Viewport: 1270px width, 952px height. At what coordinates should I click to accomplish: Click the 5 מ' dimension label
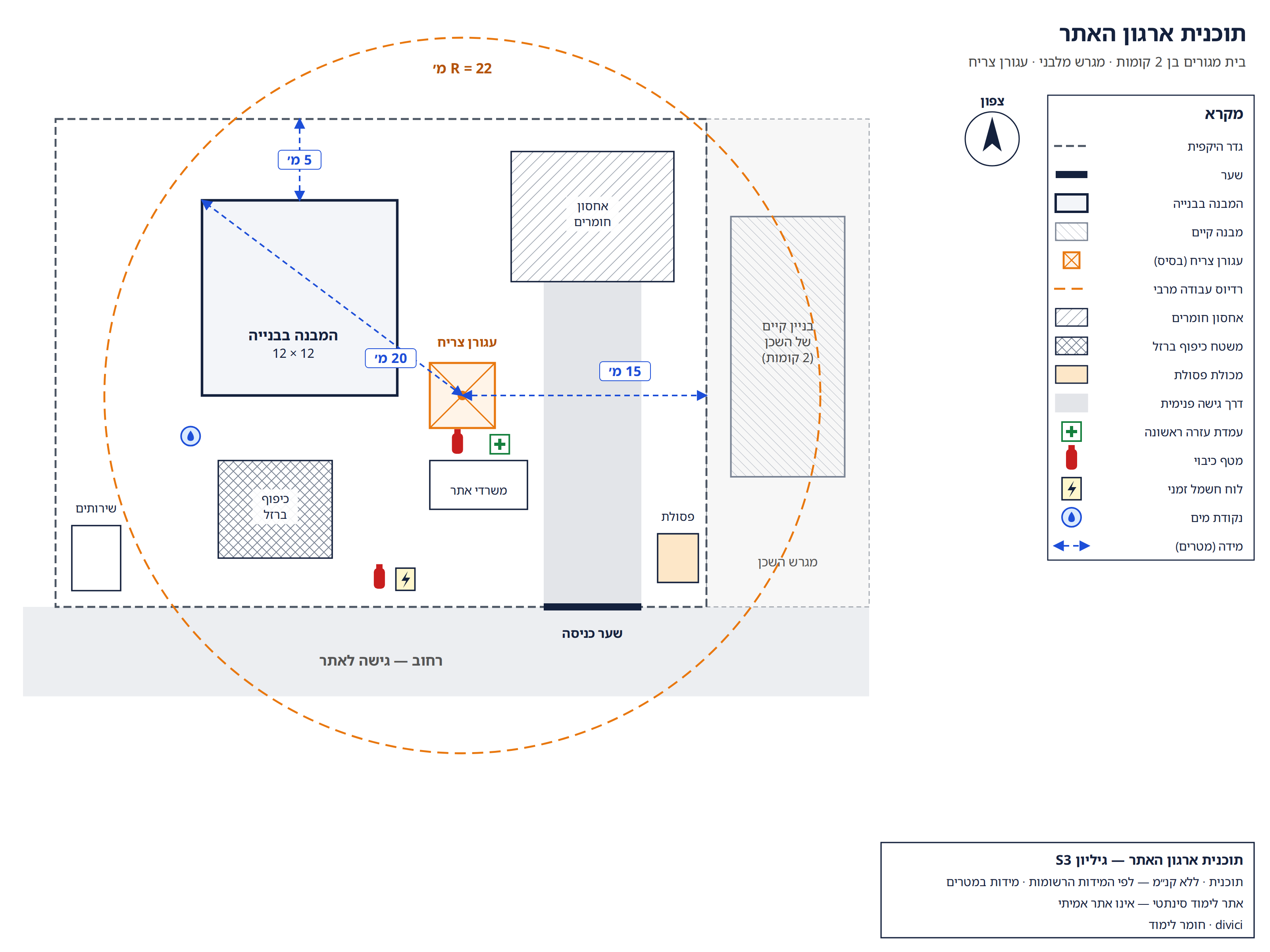coord(299,160)
